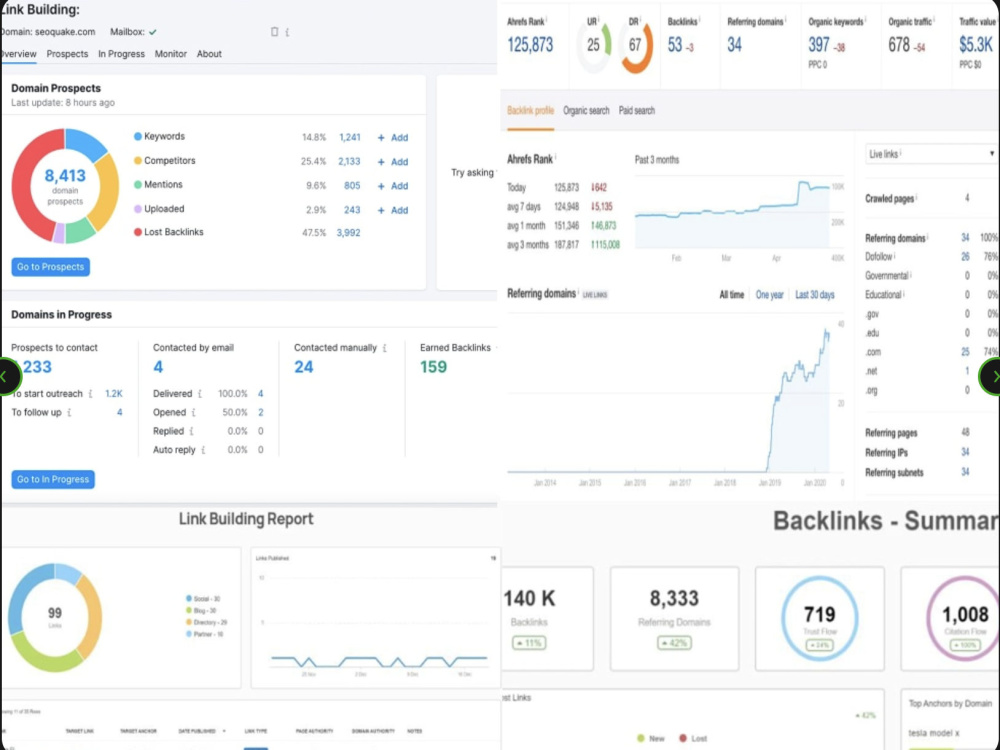The height and width of the screenshot is (750, 1000).
Task: Click To start outreach value 1.2K
Action: (x=114, y=393)
